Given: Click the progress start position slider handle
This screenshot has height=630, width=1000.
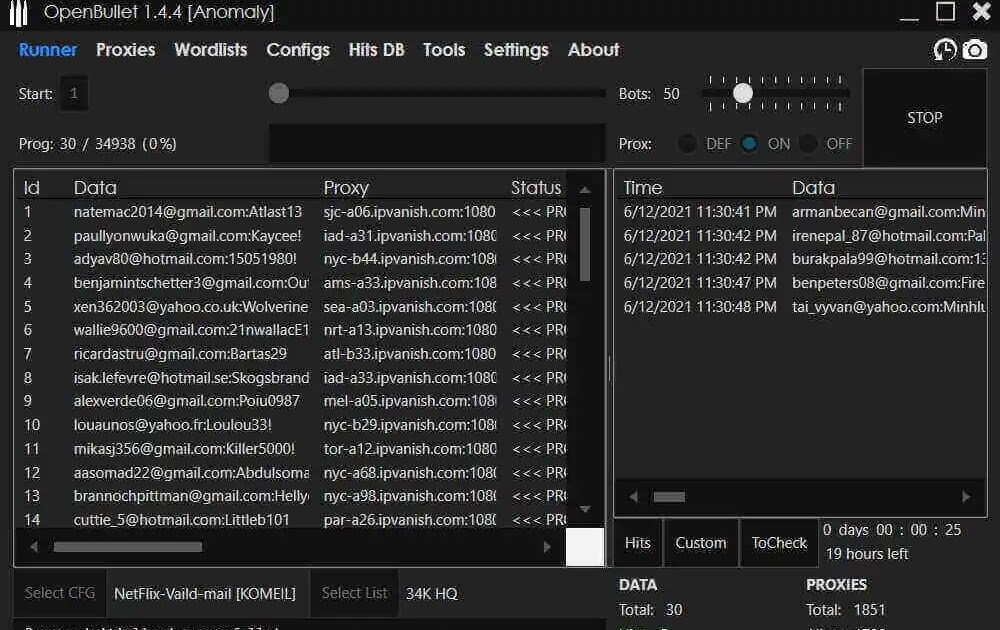Looking at the screenshot, I should coord(279,93).
